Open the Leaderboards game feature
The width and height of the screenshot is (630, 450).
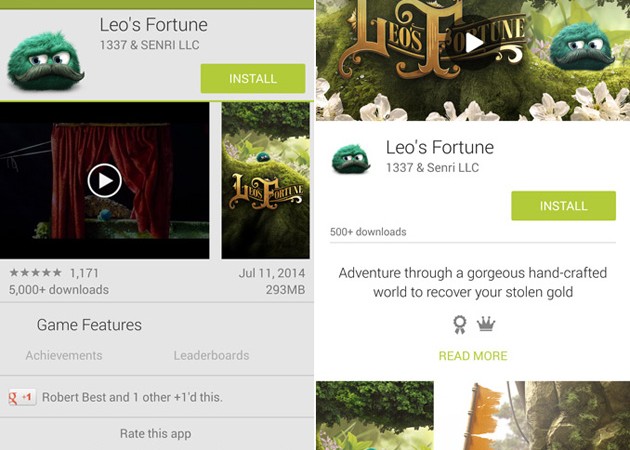211,355
